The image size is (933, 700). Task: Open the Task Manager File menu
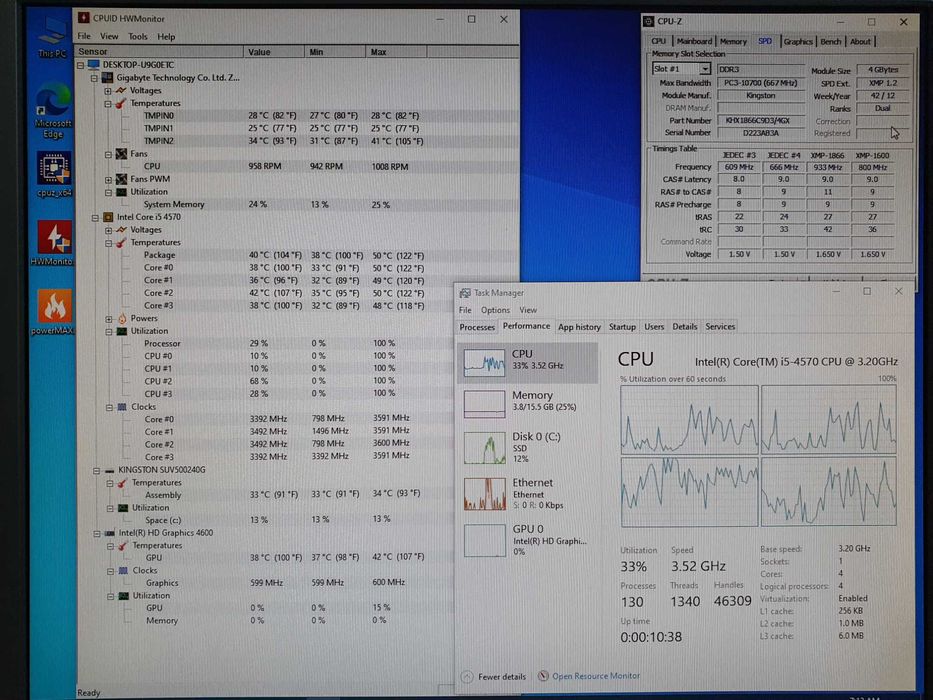click(x=465, y=310)
